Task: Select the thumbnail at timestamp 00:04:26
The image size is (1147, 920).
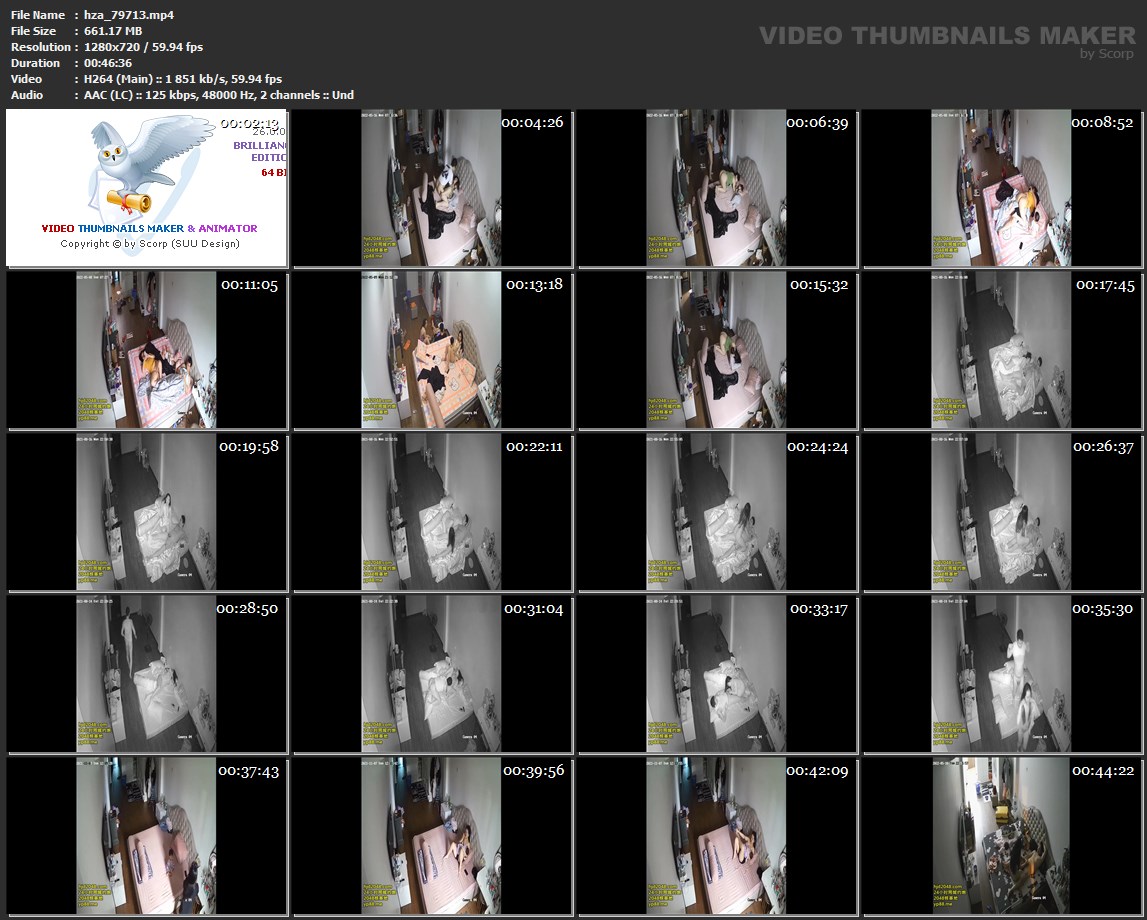Action: click(x=432, y=188)
